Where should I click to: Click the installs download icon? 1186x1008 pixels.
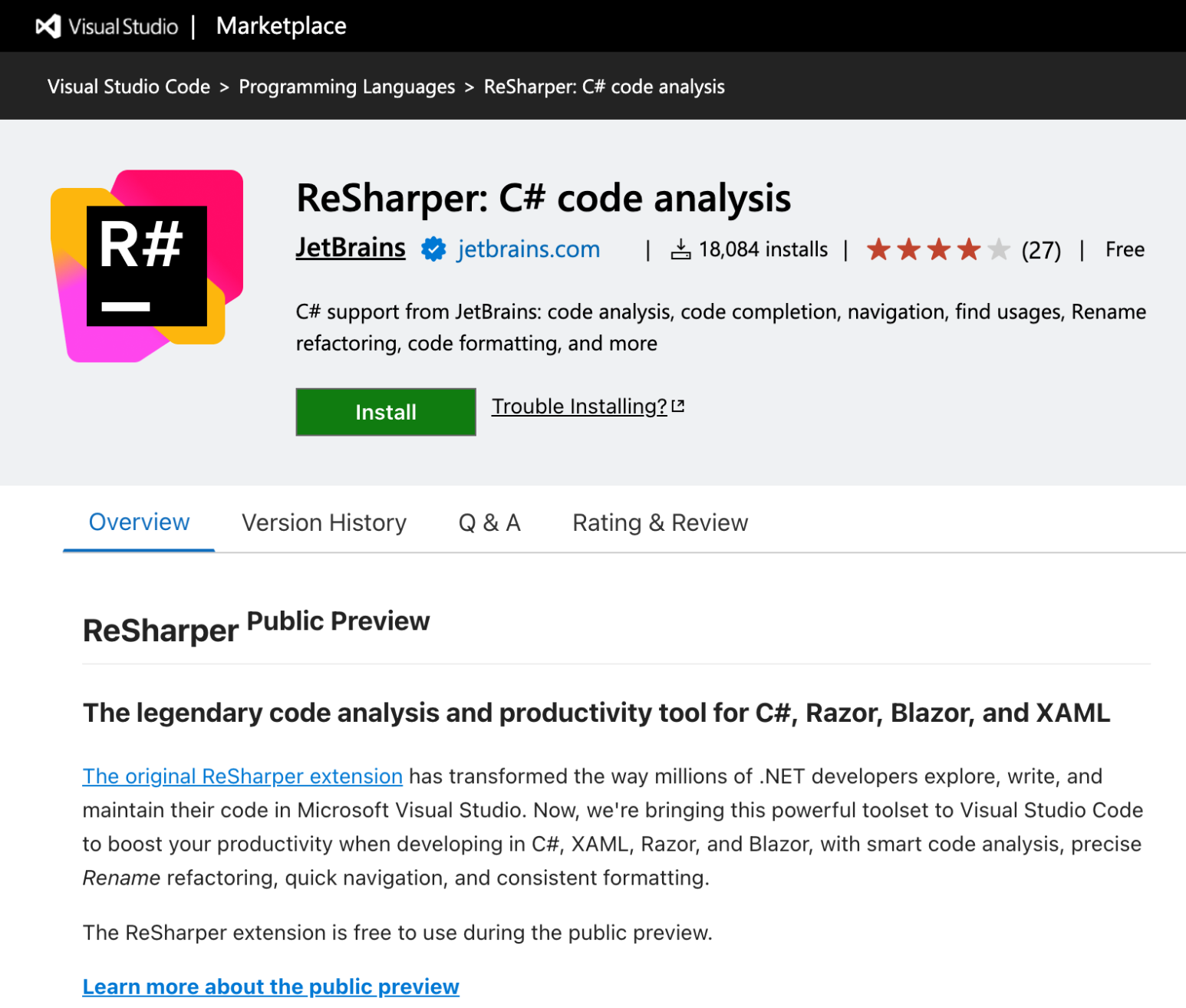click(x=680, y=249)
